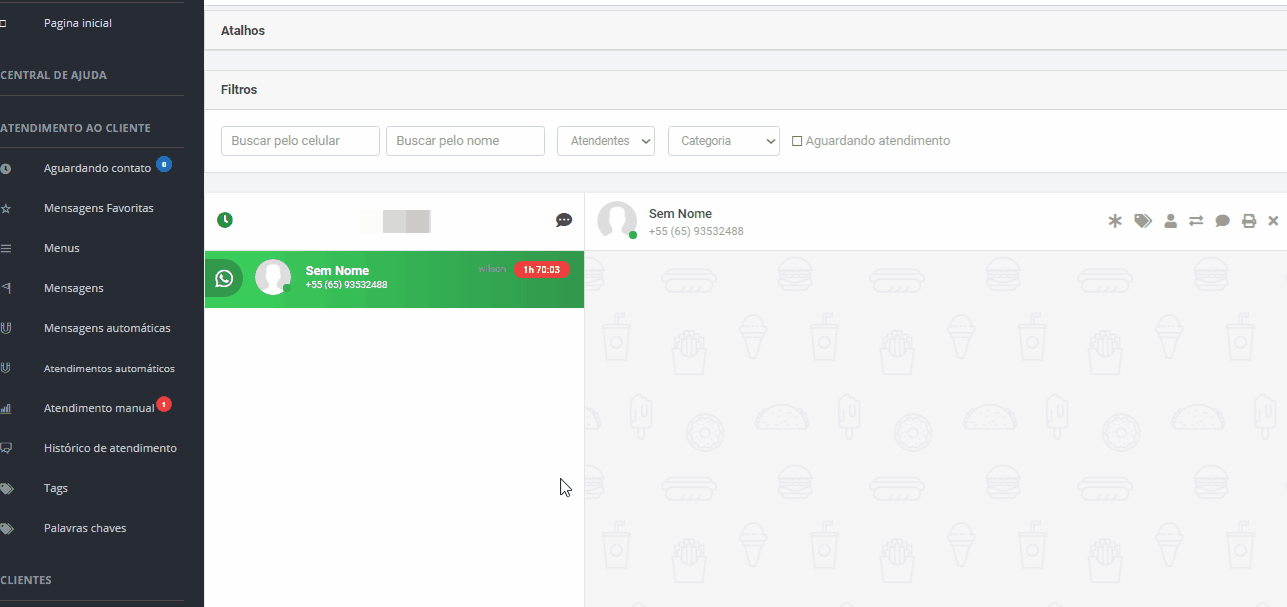Select Histórico de atendimento menu item
This screenshot has height=607, width=1287.
coord(110,448)
